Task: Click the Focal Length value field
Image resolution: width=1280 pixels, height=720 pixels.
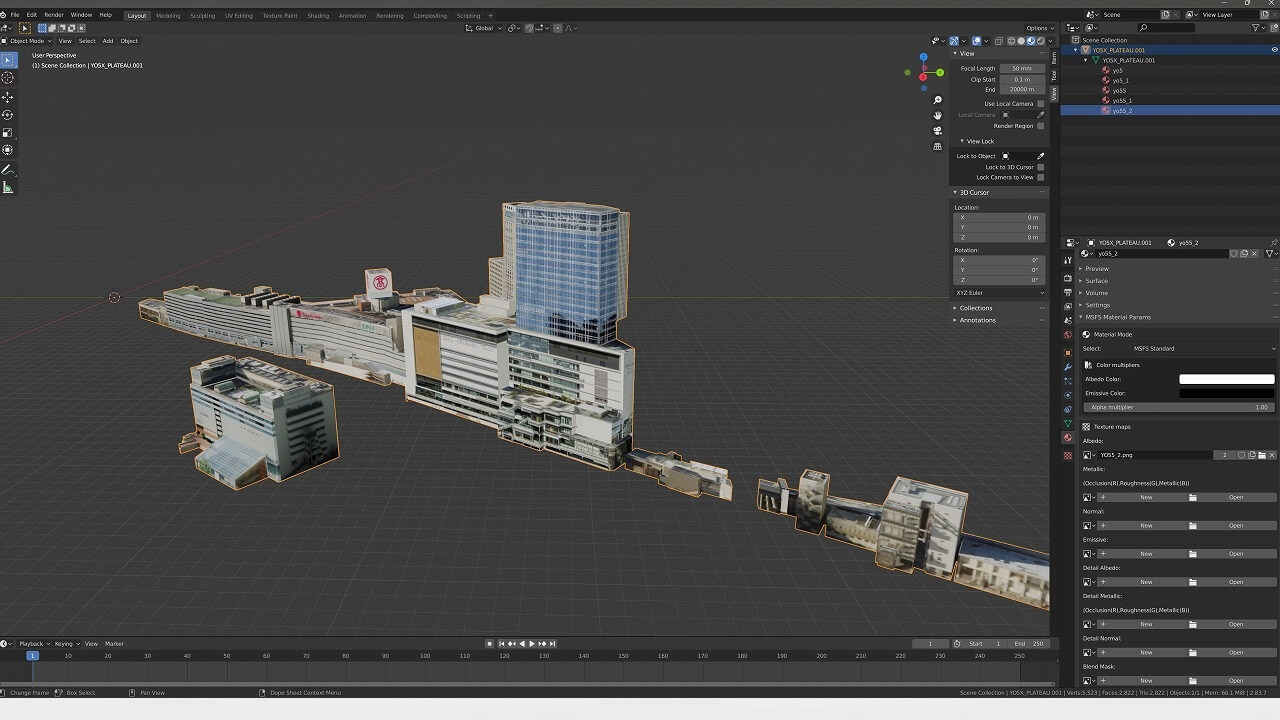Action: click(x=1020, y=69)
